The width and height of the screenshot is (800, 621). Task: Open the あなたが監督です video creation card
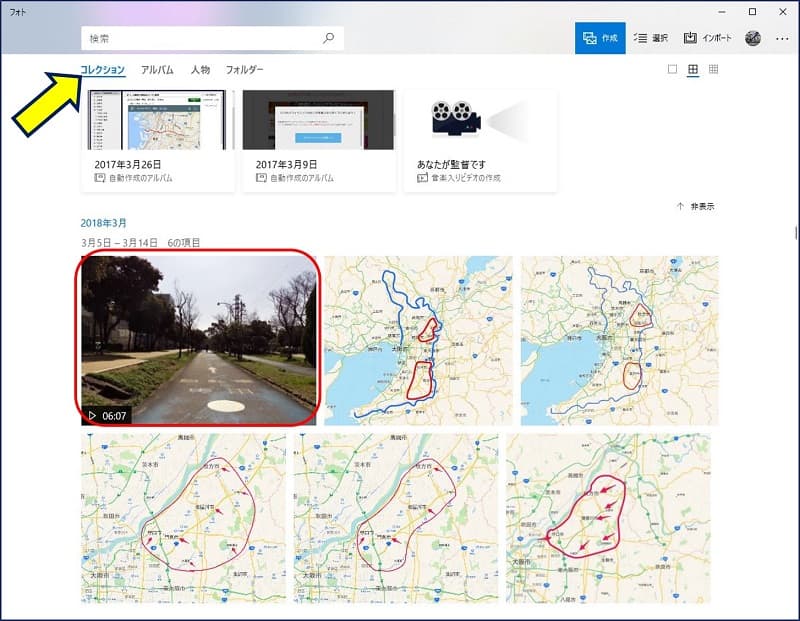point(478,140)
